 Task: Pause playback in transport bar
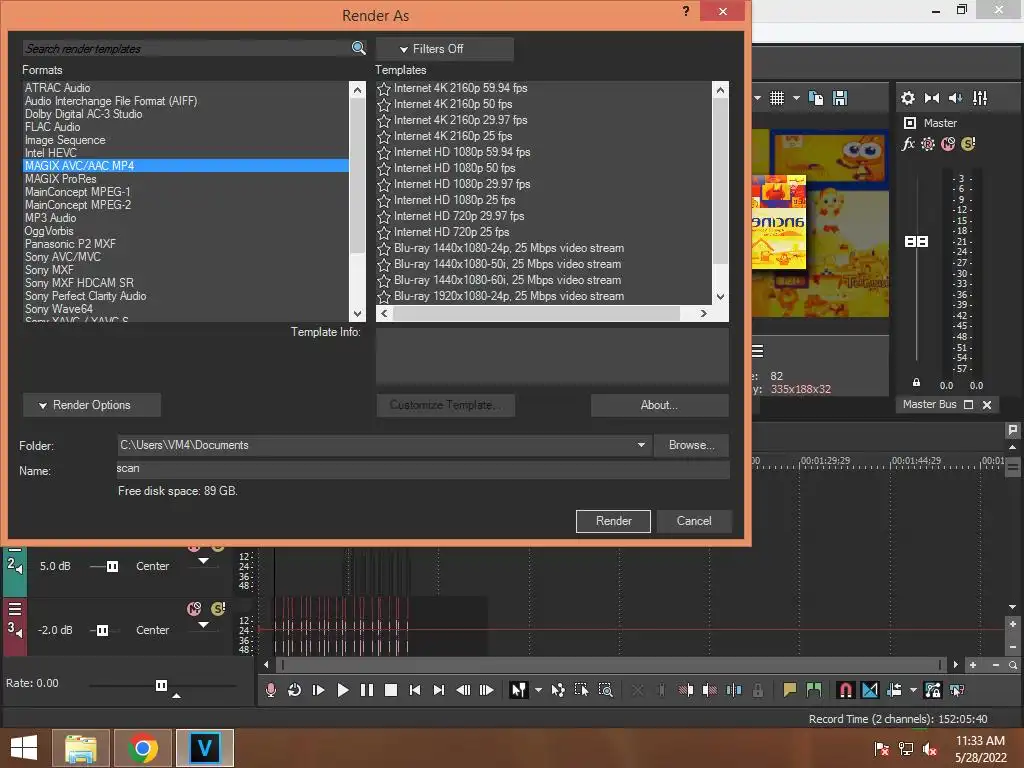367,690
